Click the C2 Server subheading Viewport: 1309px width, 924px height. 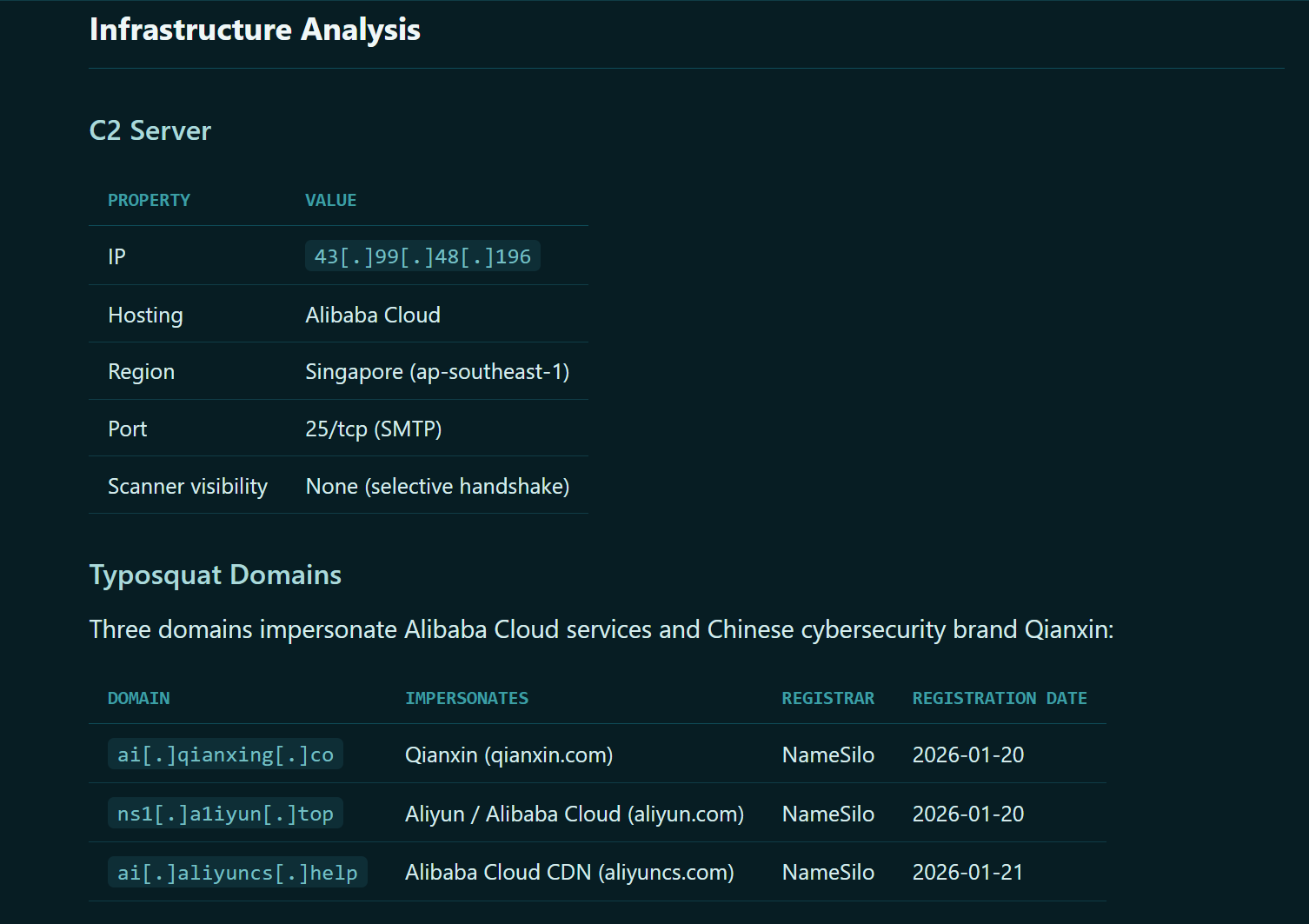150,130
